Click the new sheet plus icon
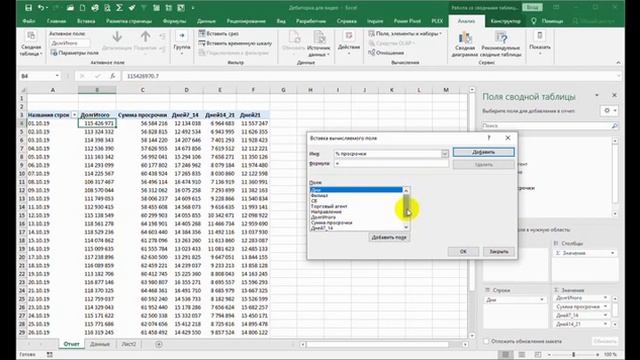The width and height of the screenshot is (640, 360). [x=159, y=344]
